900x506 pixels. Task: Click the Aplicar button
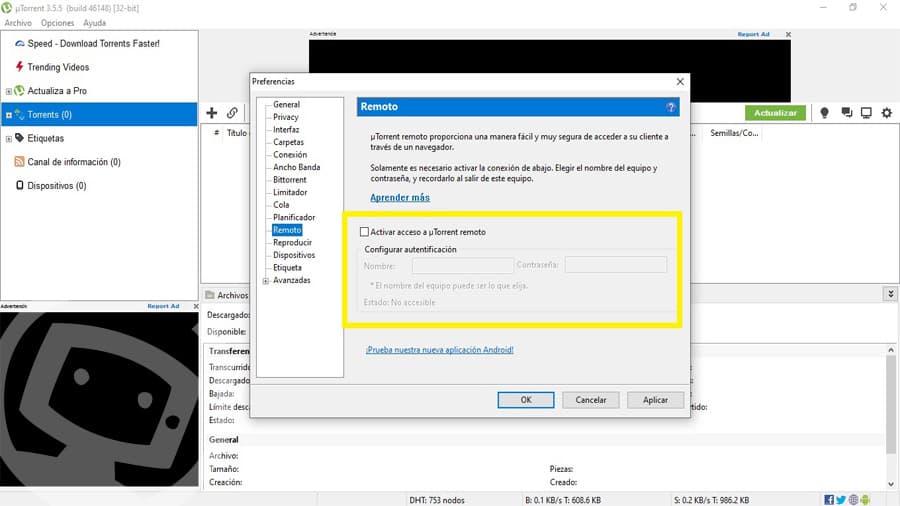(655, 400)
